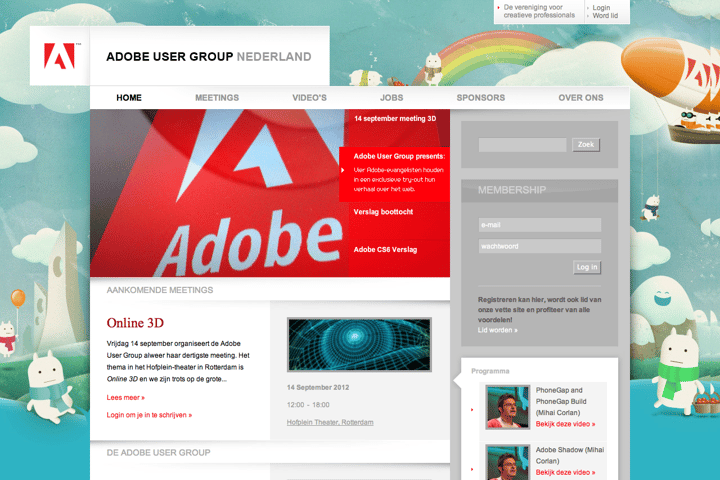Click 'Login om je in te schrijven »'
720x480 pixels.
pyautogui.click(x=149, y=415)
